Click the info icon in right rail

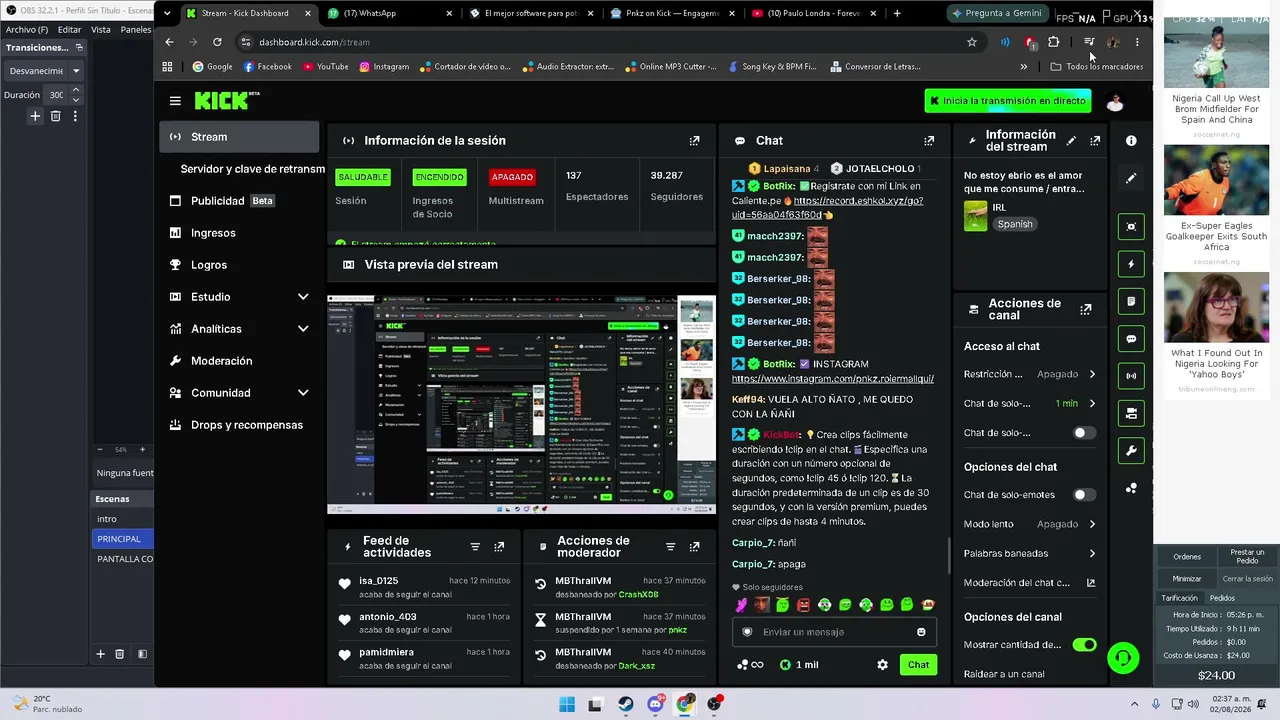click(1131, 141)
